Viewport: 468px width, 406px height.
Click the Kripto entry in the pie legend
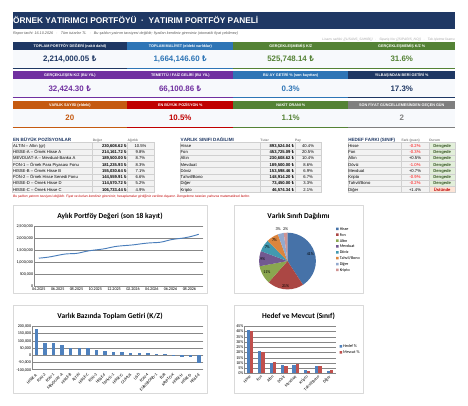tap(343, 270)
